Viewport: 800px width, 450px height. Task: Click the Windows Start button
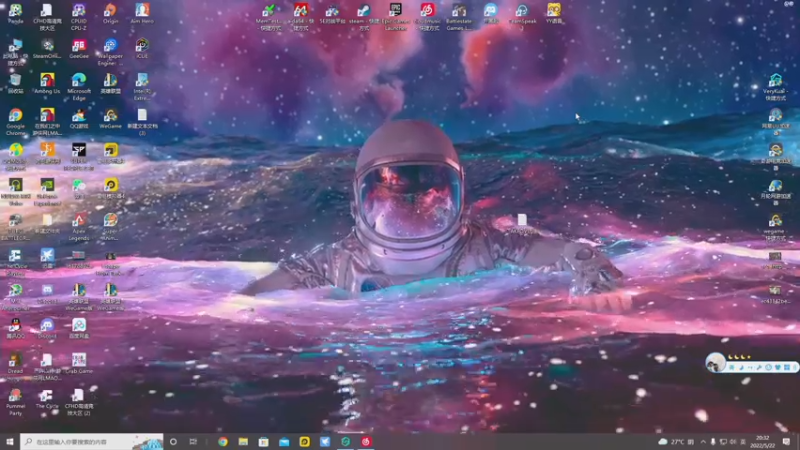click(10, 441)
